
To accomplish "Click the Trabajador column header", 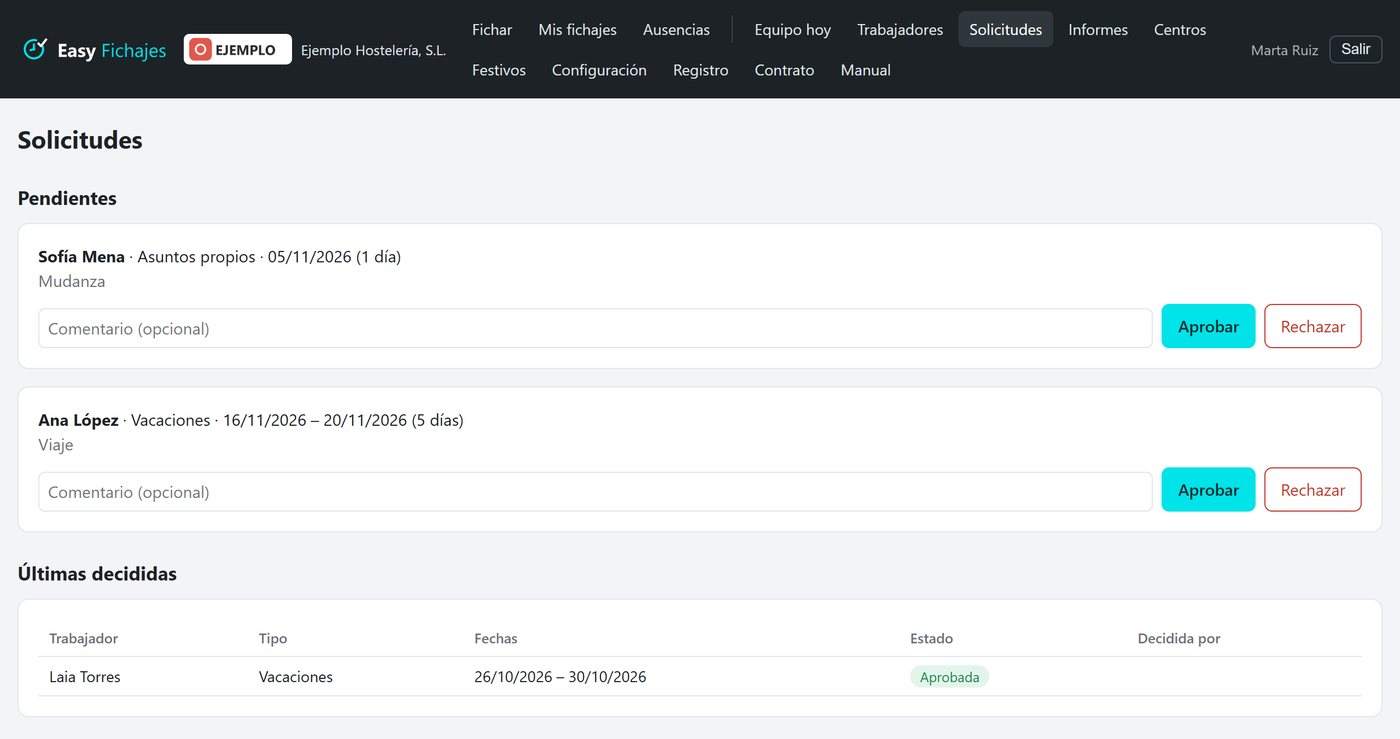I will tap(84, 638).
